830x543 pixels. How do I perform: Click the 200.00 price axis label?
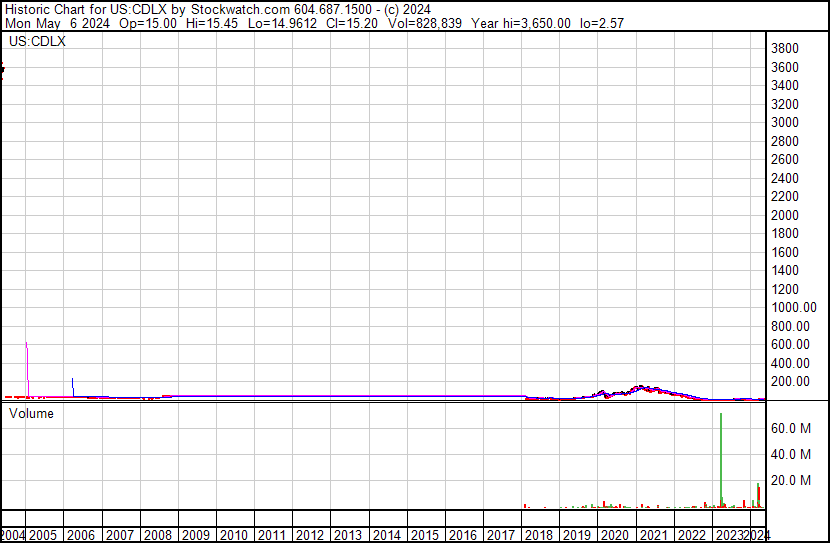(x=790, y=382)
